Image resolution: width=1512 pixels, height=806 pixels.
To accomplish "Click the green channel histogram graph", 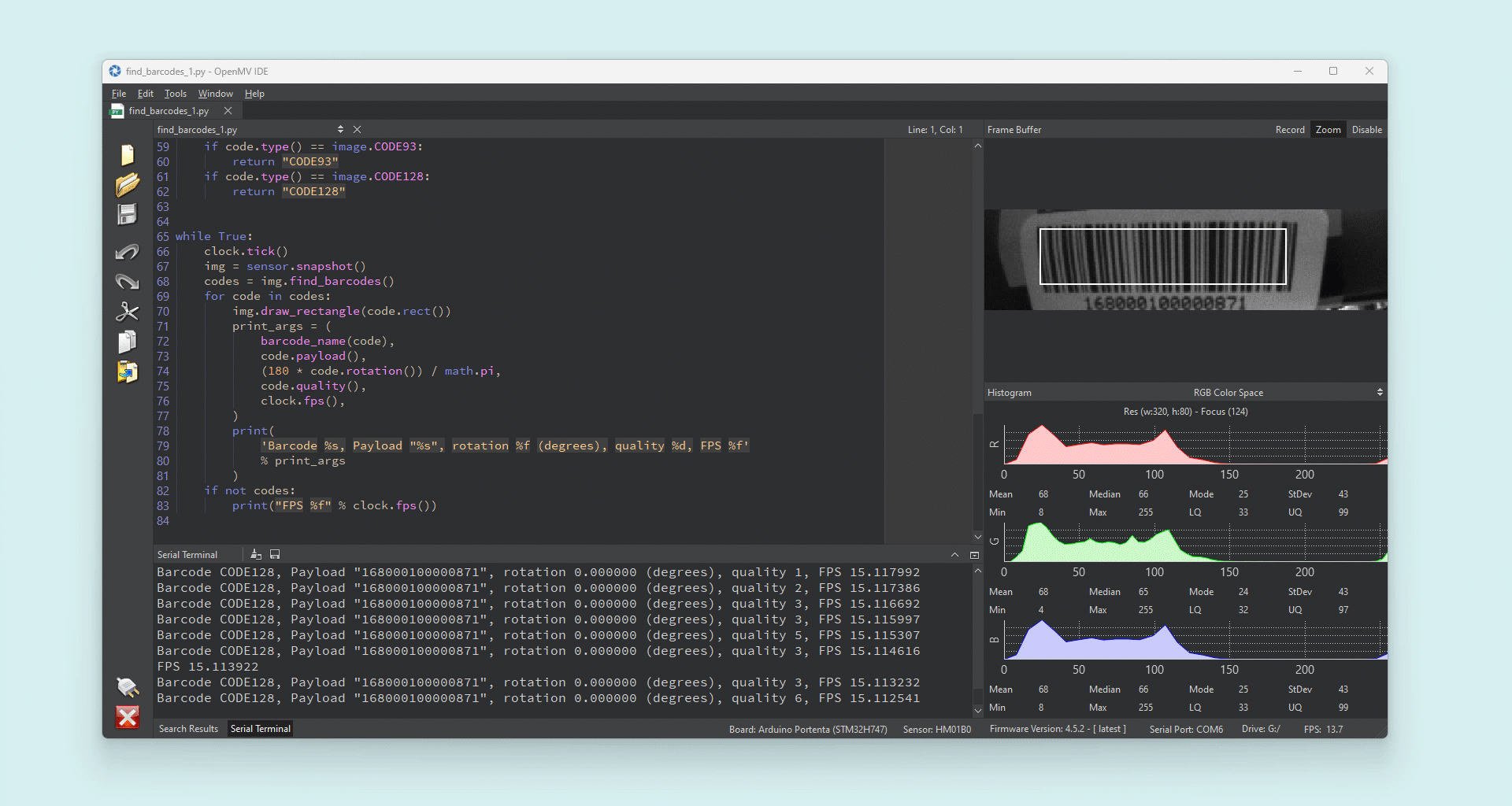I will coord(1195,542).
